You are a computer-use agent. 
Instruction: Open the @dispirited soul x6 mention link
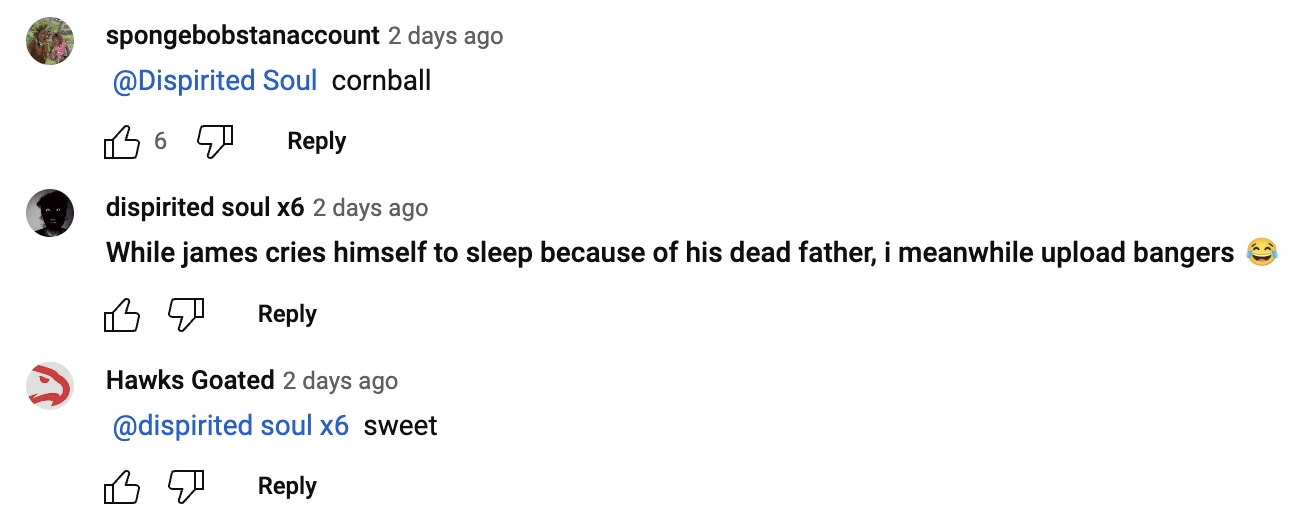tap(231, 426)
